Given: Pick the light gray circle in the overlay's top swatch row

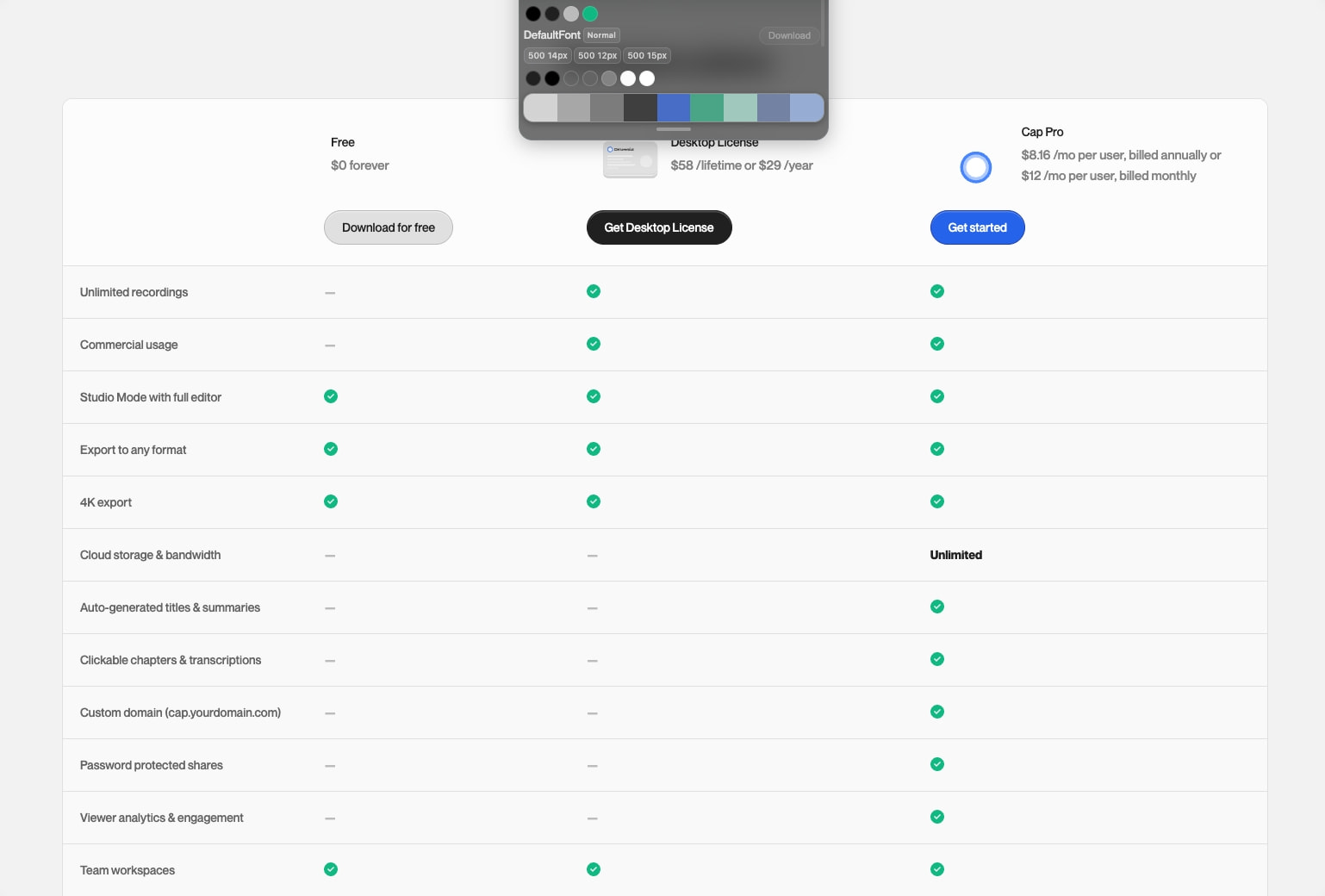Looking at the screenshot, I should pos(571,14).
